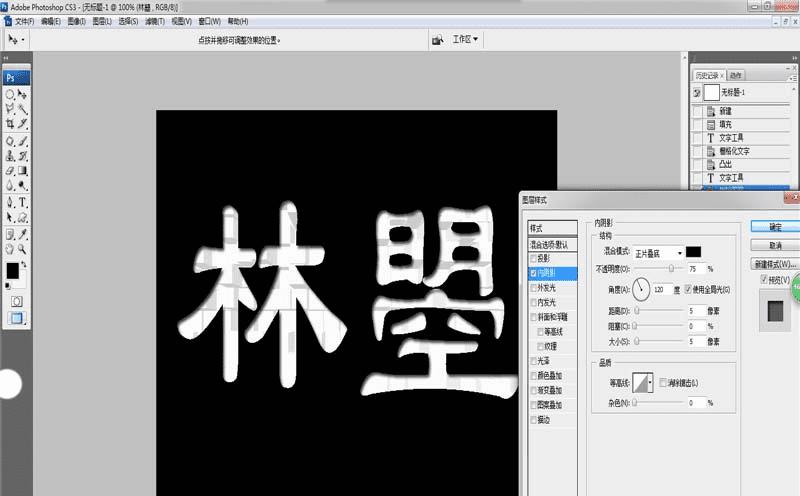
Task: Open Adobe Bridge from options bar
Action: click(x=438, y=39)
